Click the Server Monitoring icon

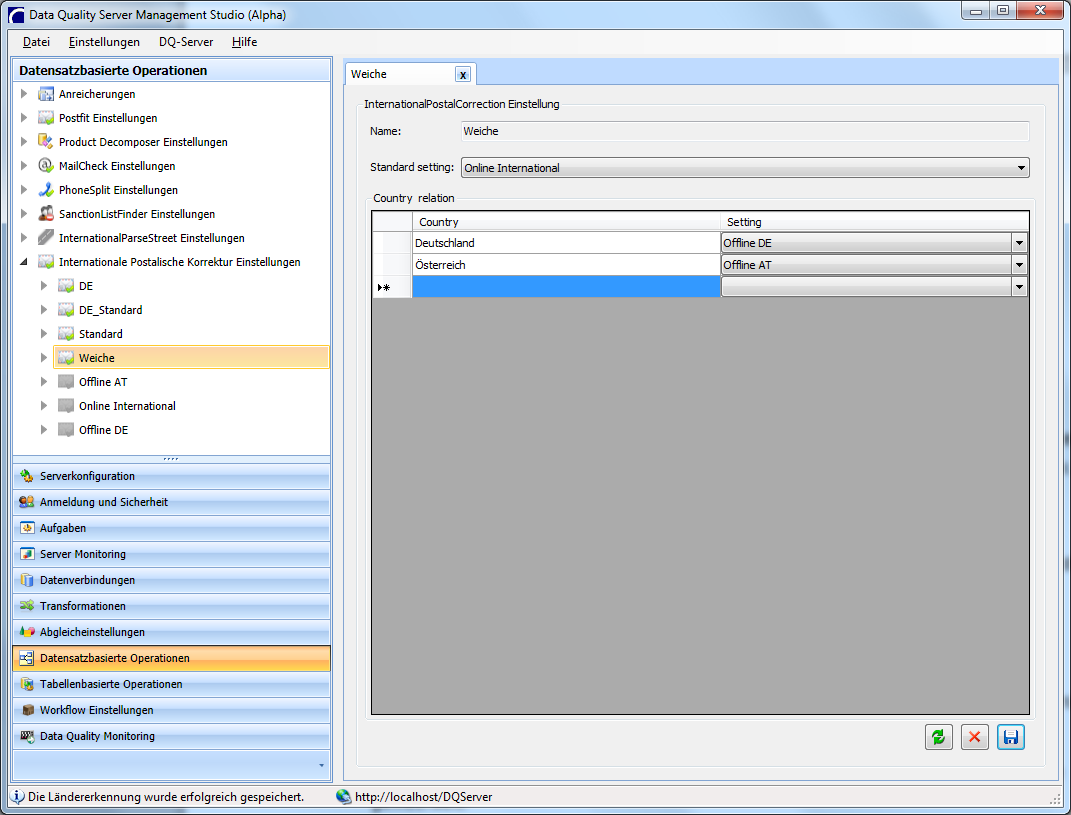coord(27,554)
